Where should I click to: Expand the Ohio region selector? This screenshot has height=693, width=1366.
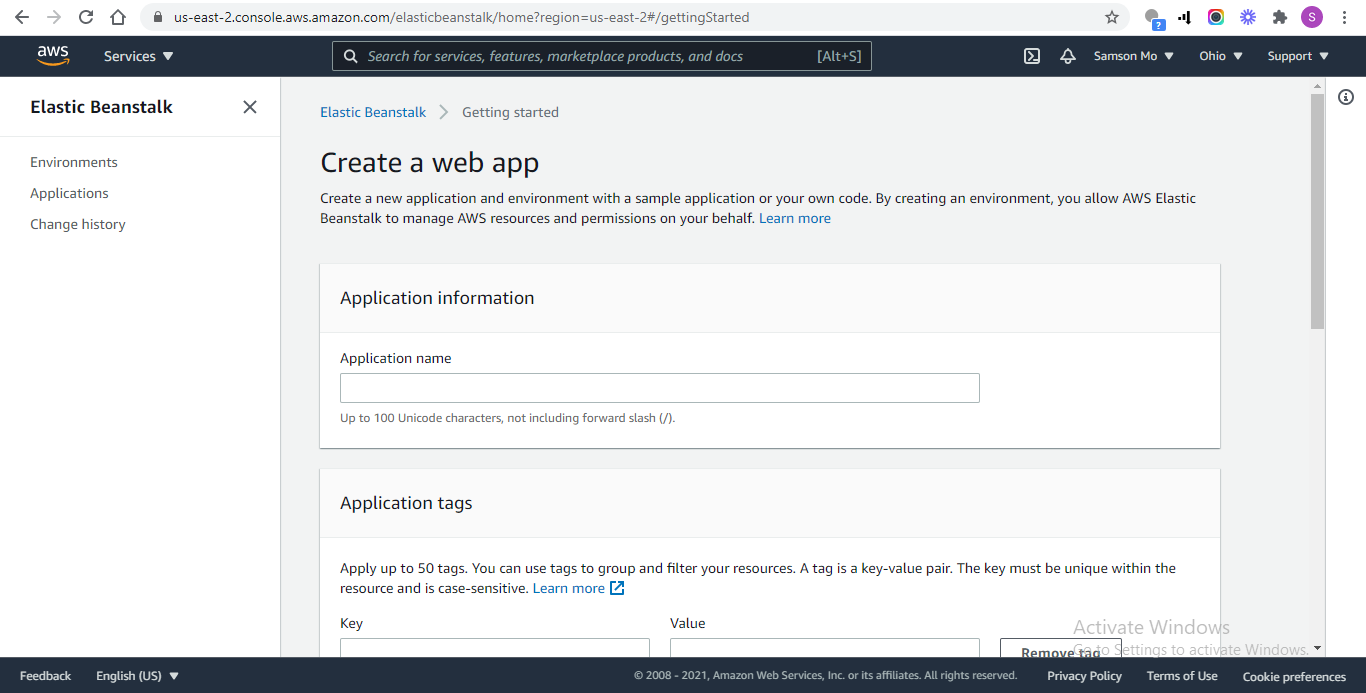1220,56
